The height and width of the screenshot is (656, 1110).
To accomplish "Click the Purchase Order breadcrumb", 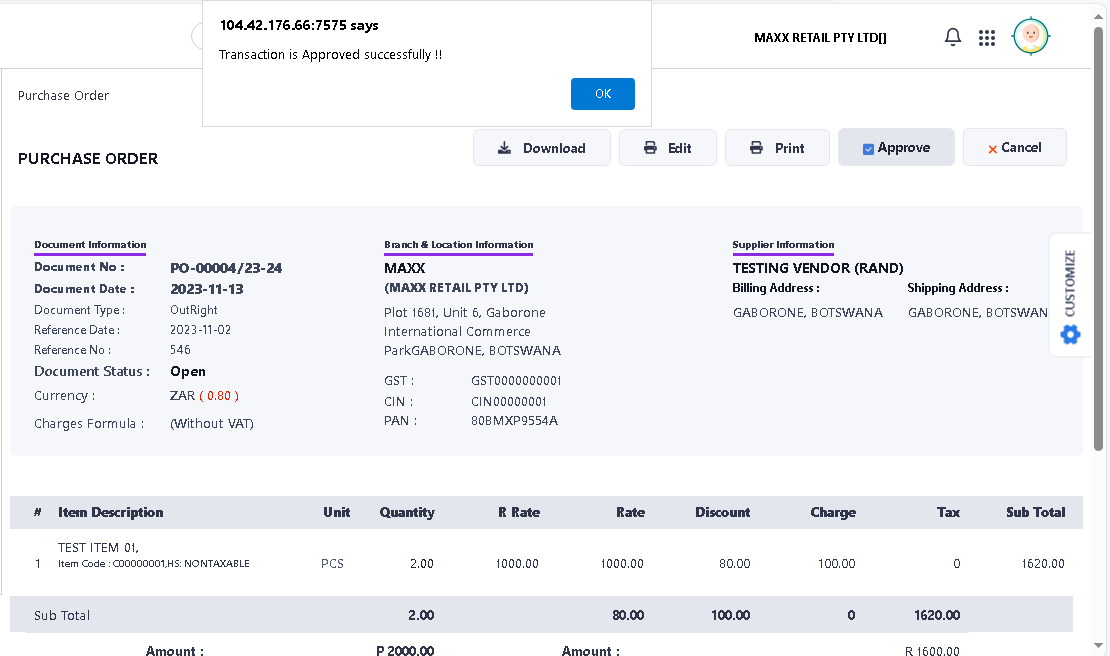I will [x=63, y=96].
